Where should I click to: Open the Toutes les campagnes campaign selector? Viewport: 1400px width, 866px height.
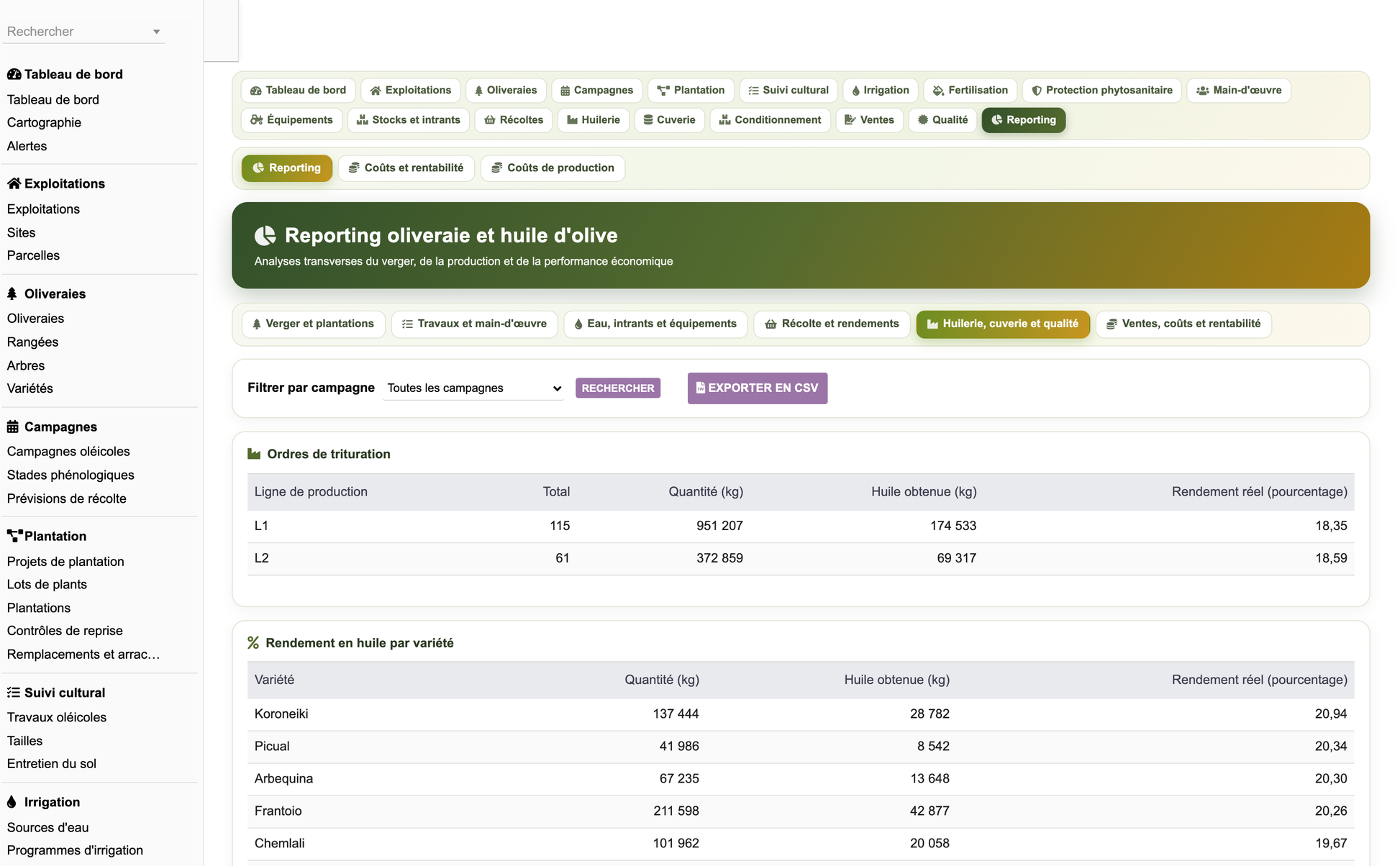(x=473, y=388)
